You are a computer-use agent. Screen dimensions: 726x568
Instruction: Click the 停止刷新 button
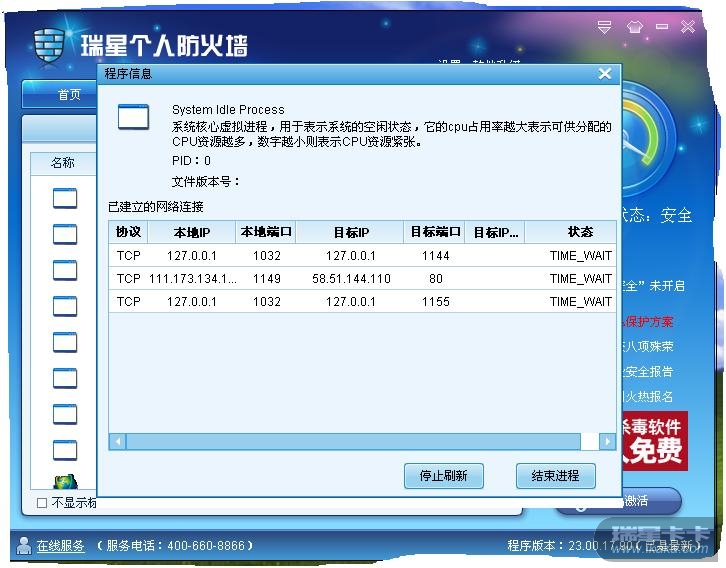pos(444,475)
